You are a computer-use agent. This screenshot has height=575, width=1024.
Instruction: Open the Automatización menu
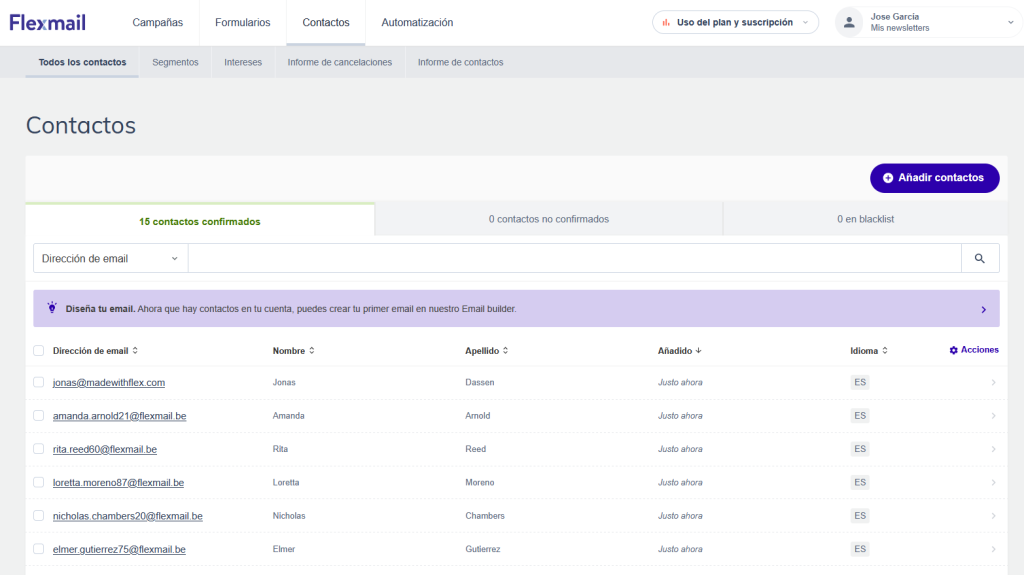coord(417,22)
